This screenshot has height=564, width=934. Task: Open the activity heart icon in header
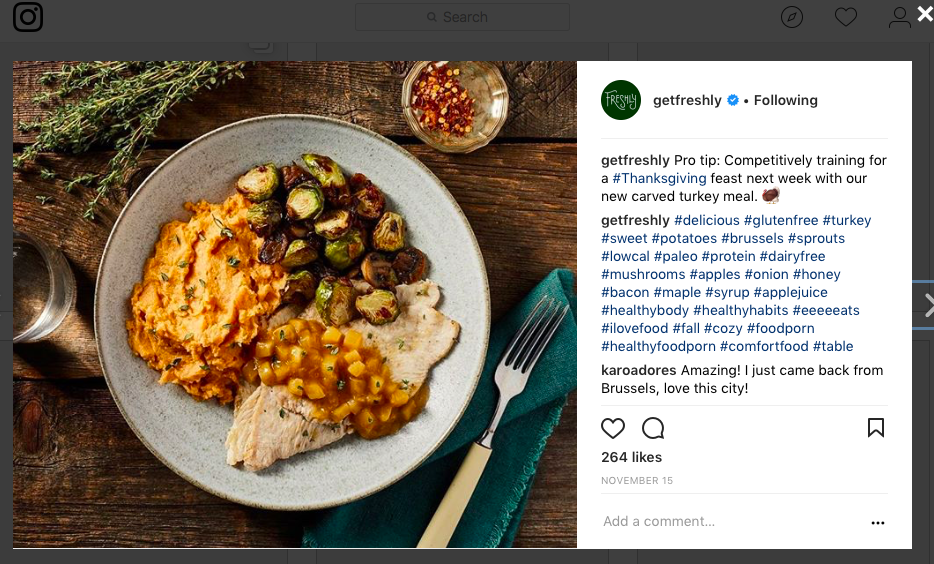pyautogui.click(x=846, y=17)
